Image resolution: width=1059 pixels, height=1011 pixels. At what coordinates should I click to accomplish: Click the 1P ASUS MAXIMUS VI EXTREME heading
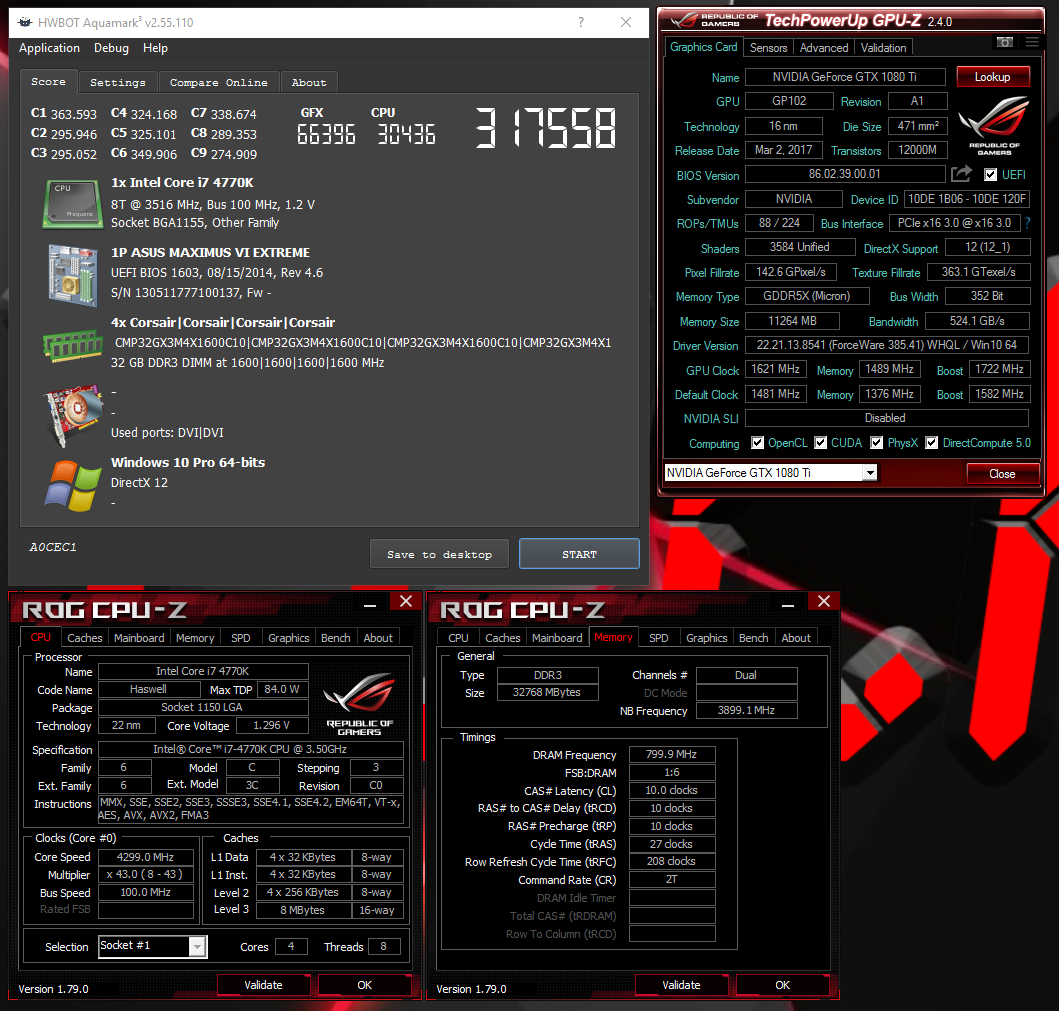[210, 253]
